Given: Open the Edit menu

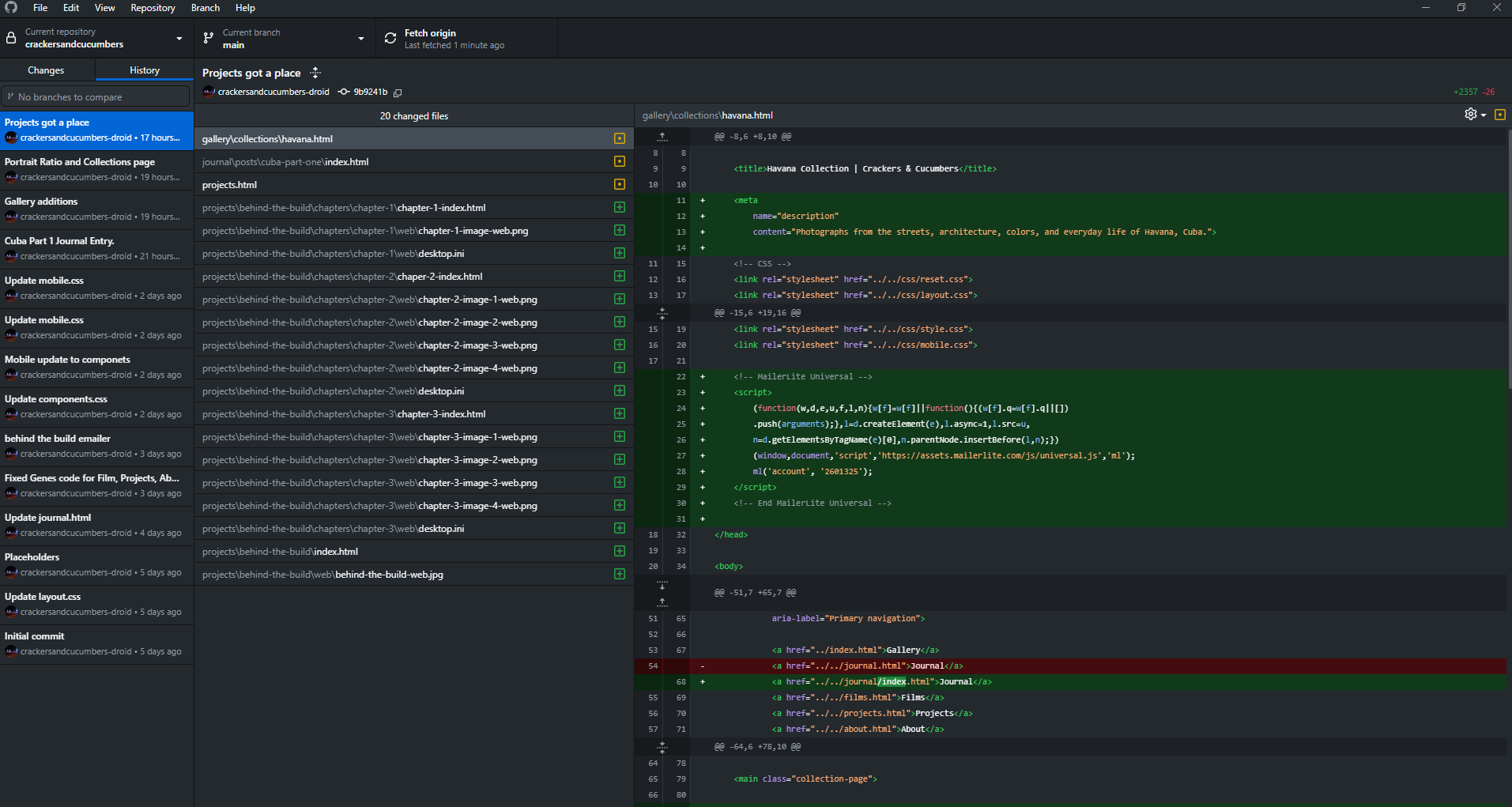Looking at the screenshot, I should pyautogui.click(x=71, y=8).
